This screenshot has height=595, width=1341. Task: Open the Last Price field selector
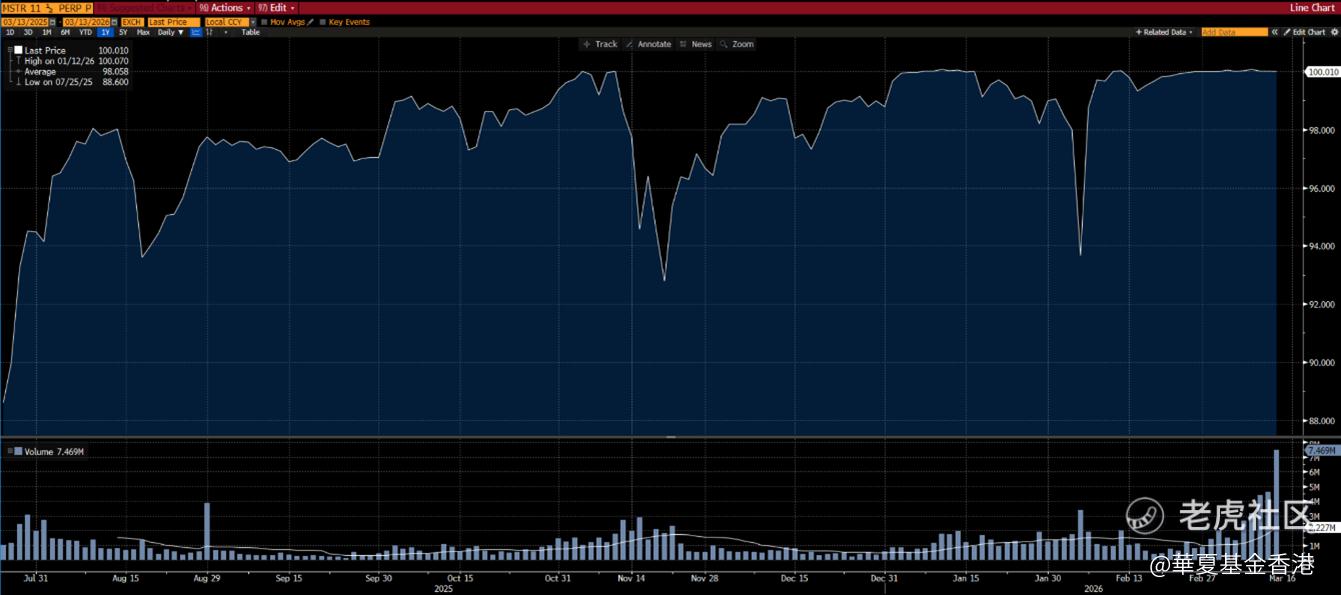pos(173,22)
